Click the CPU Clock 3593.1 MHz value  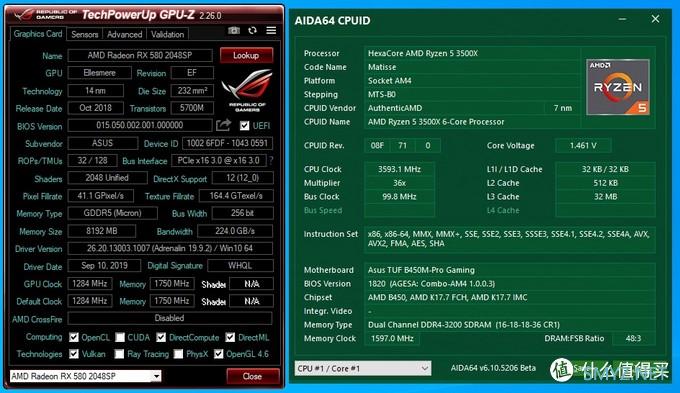click(x=399, y=169)
